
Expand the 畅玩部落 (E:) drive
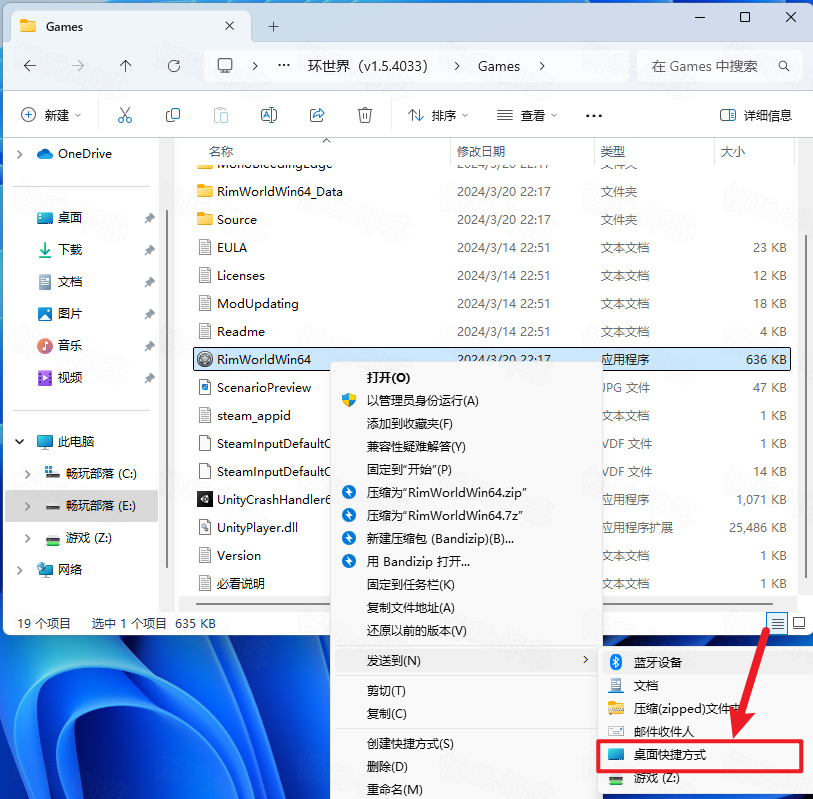[x=27, y=506]
